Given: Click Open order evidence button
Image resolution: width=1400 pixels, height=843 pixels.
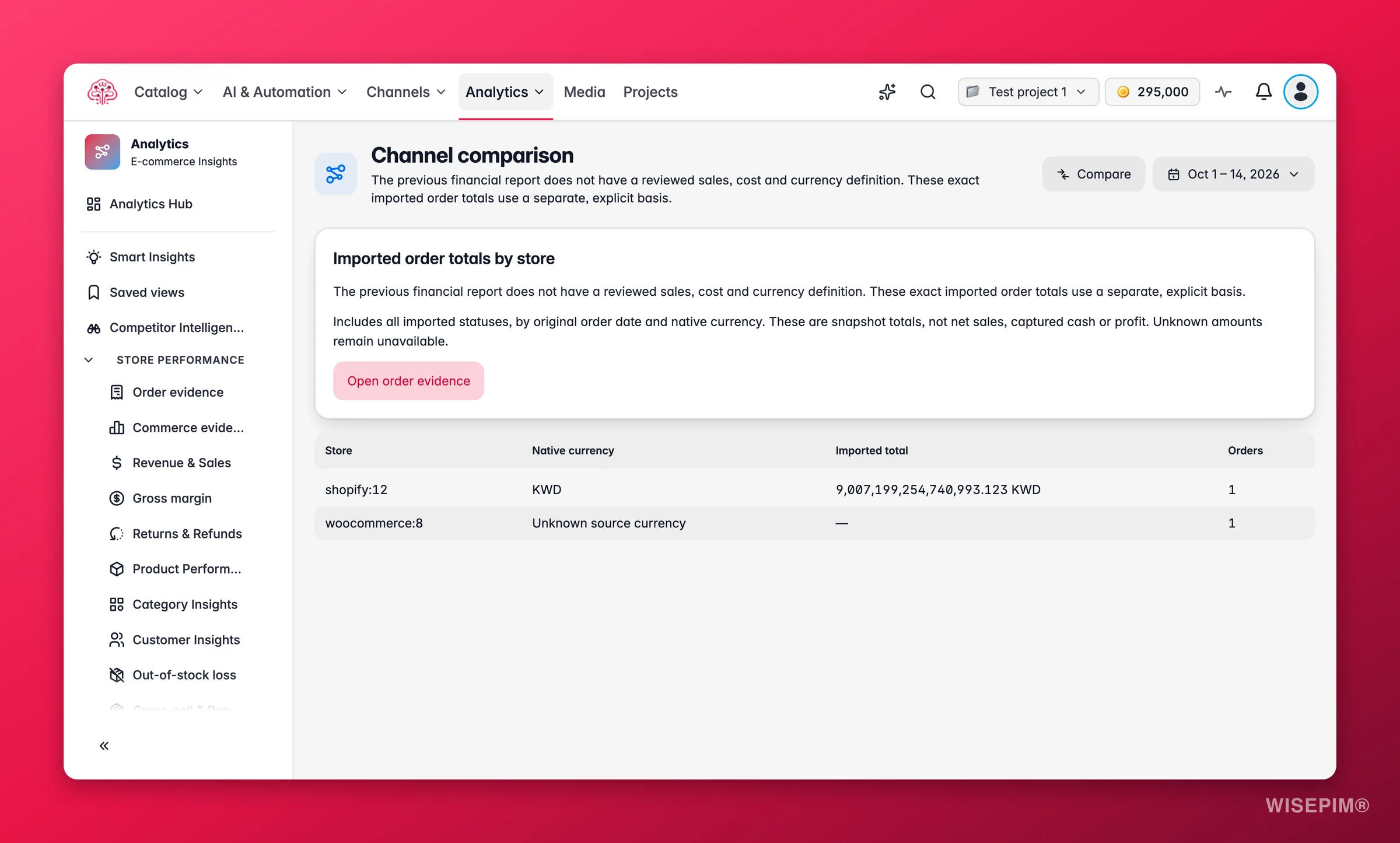Looking at the screenshot, I should pyautogui.click(x=408, y=380).
